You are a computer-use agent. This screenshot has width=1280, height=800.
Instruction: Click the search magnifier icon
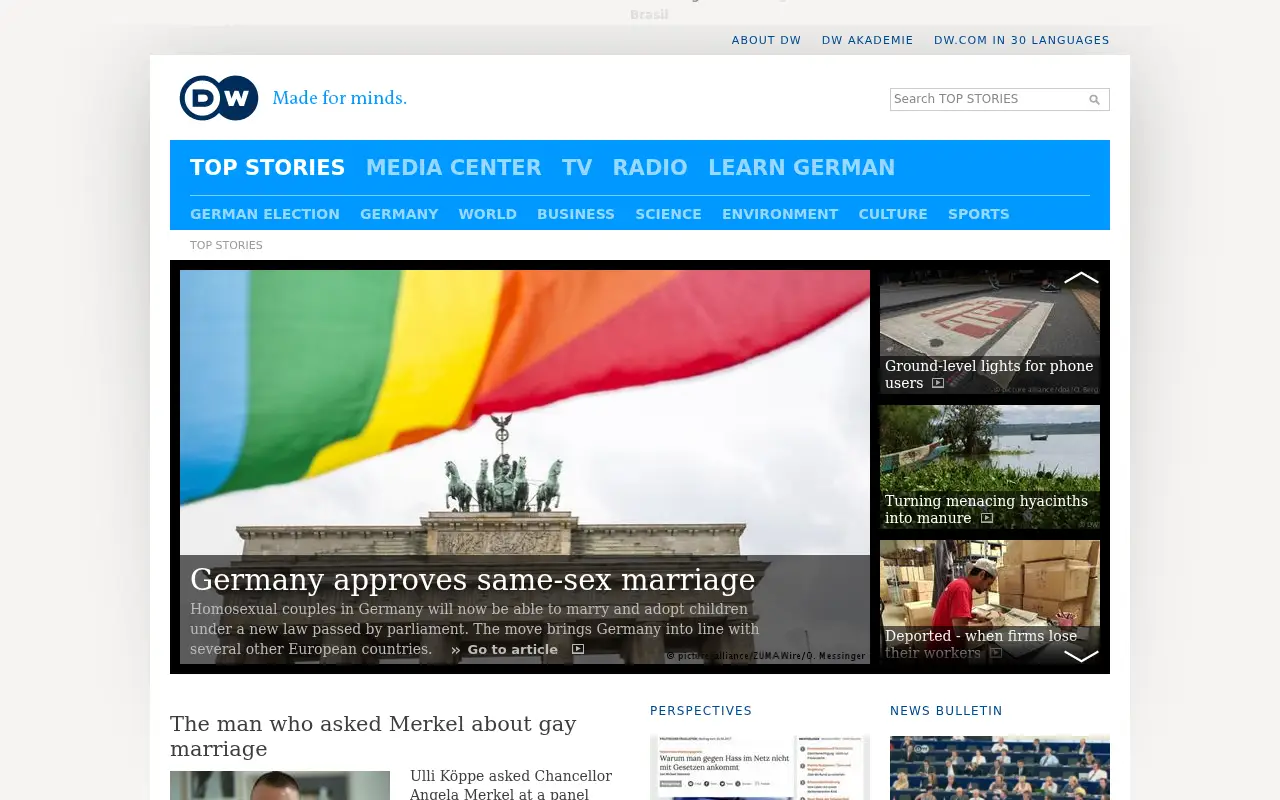[x=1094, y=100]
